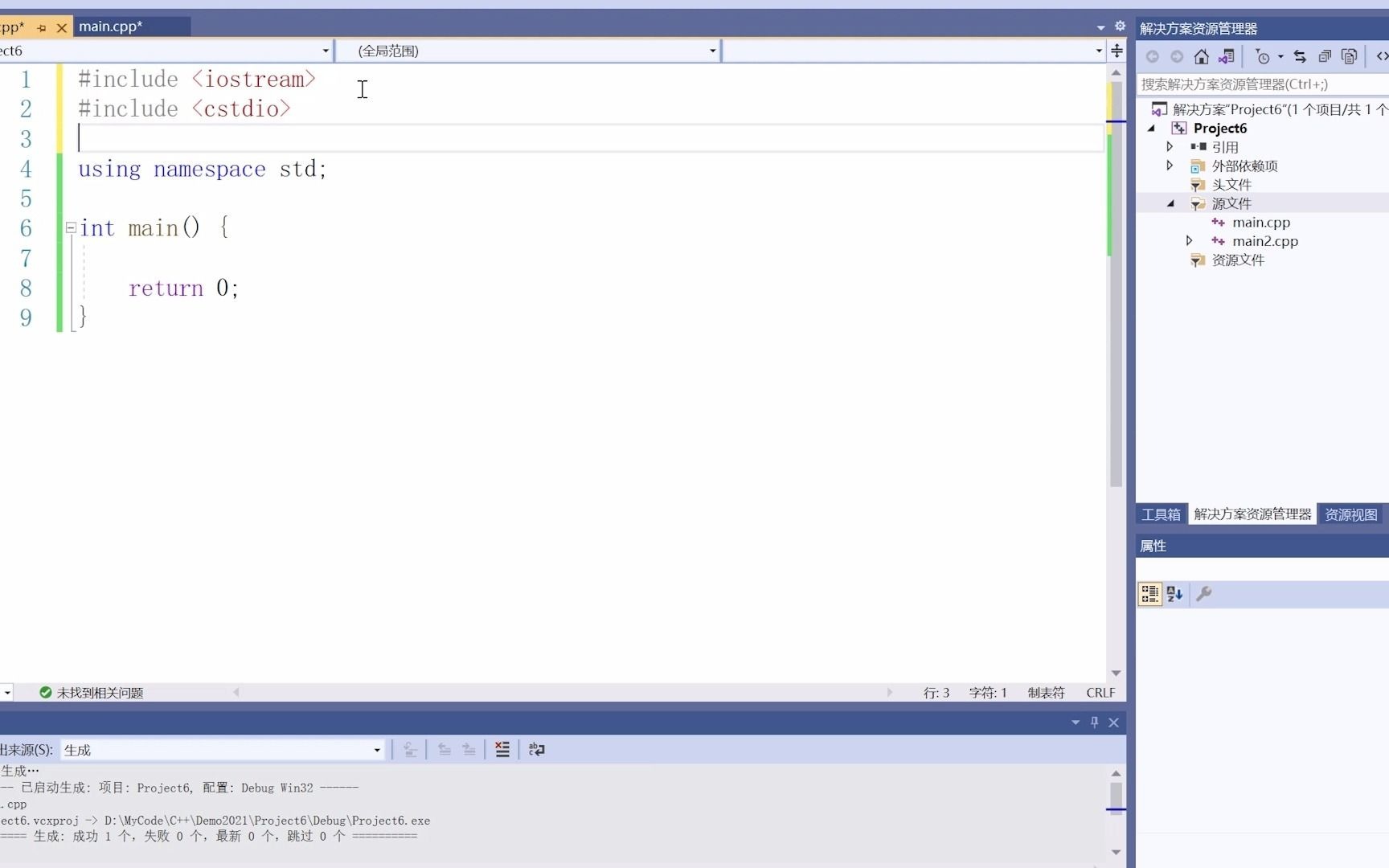Select the Project6 project node

click(x=1219, y=129)
